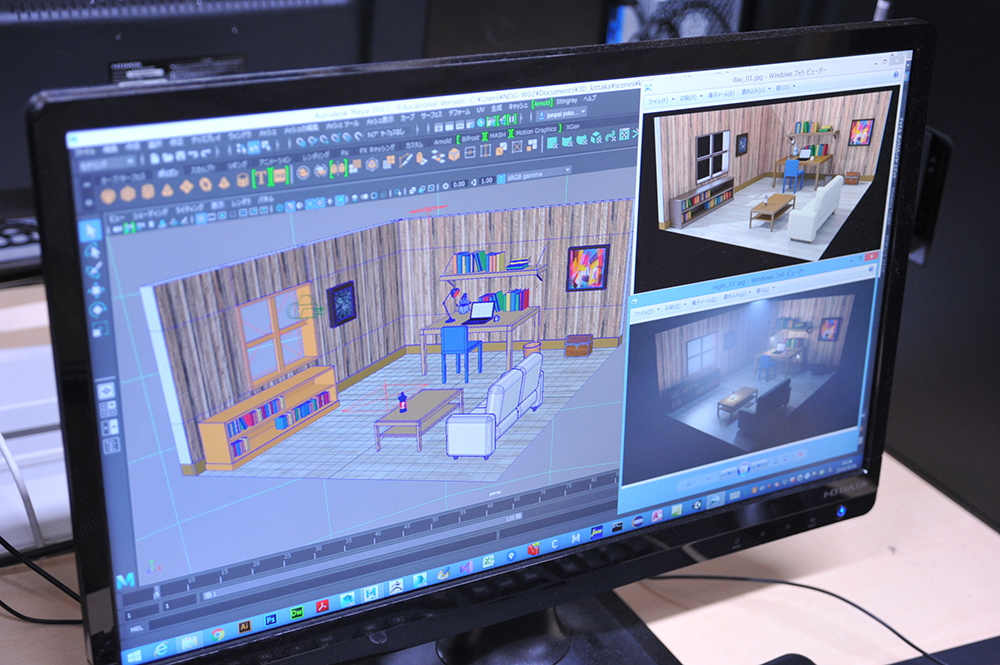1000x665 pixels.
Task: Click the exposure field showing 0.00
Action: point(459,184)
